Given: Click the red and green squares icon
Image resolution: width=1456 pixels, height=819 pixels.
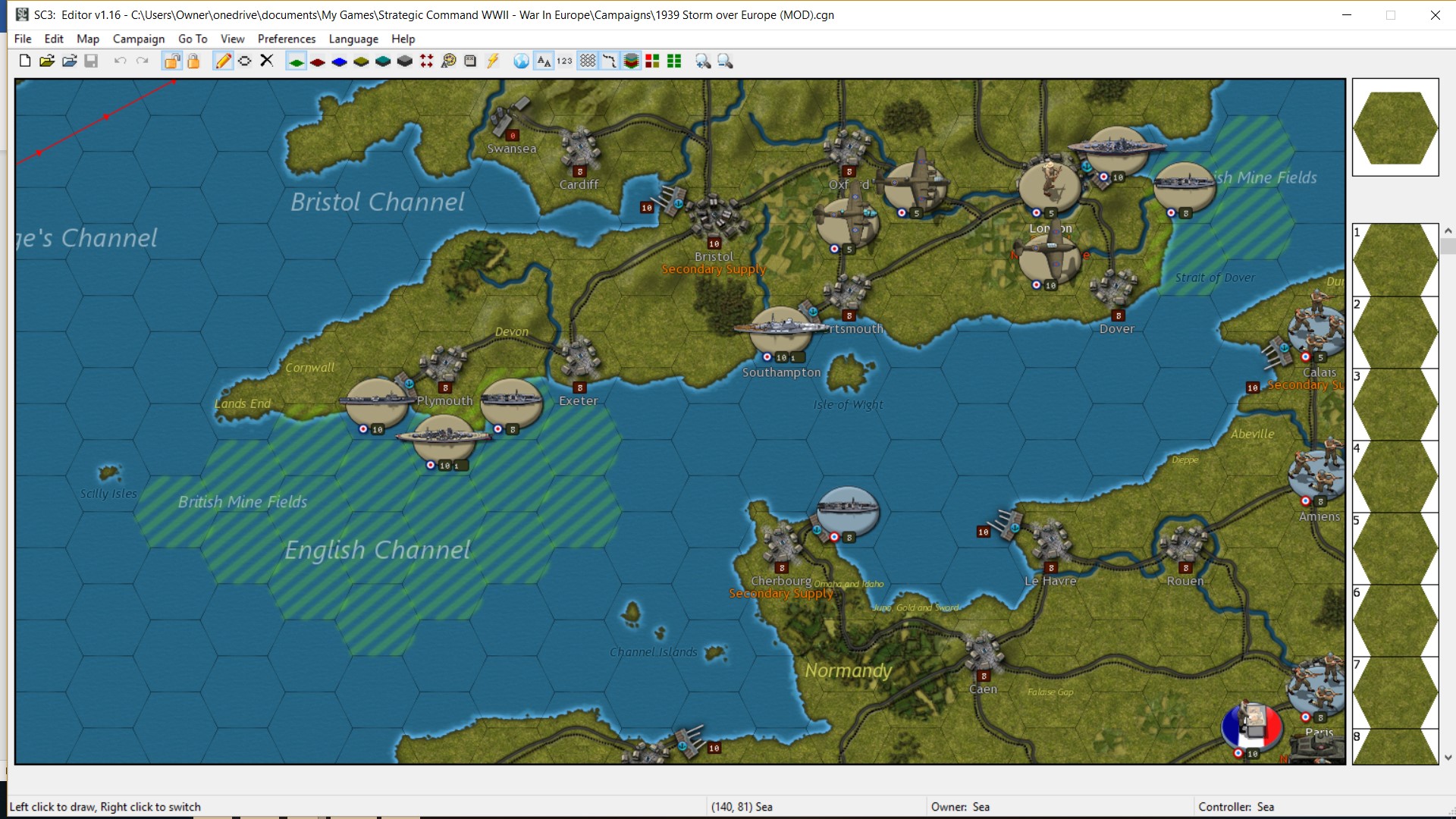Looking at the screenshot, I should click(652, 61).
